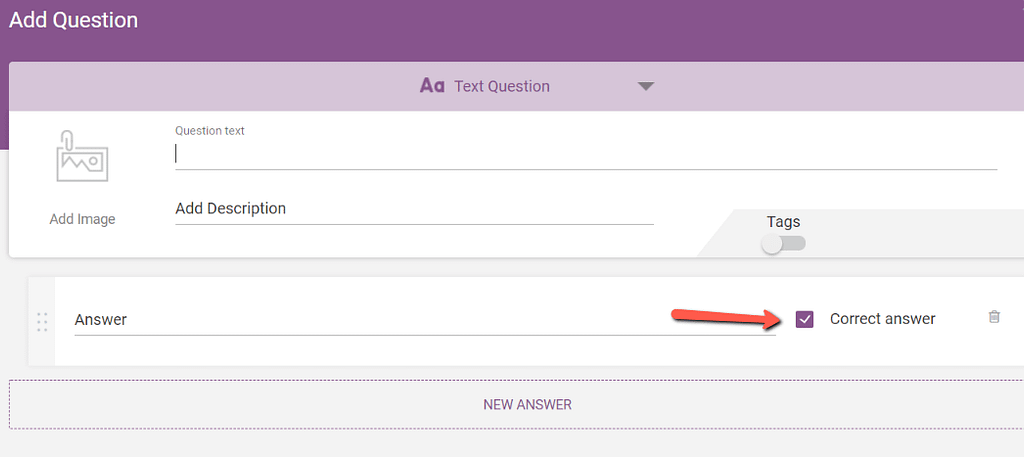Expand the question type dropdown arrow
The height and width of the screenshot is (457, 1024).
point(646,86)
